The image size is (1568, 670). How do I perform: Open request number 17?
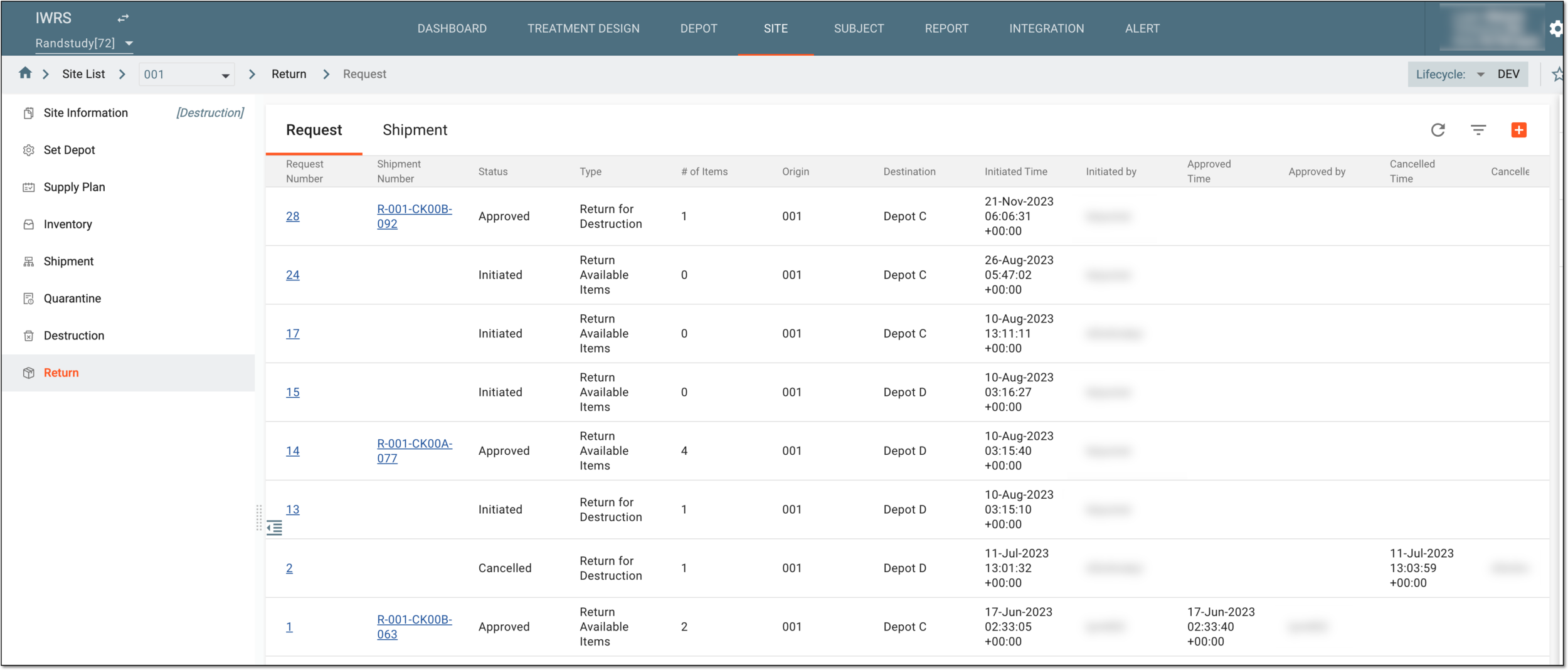(x=292, y=334)
